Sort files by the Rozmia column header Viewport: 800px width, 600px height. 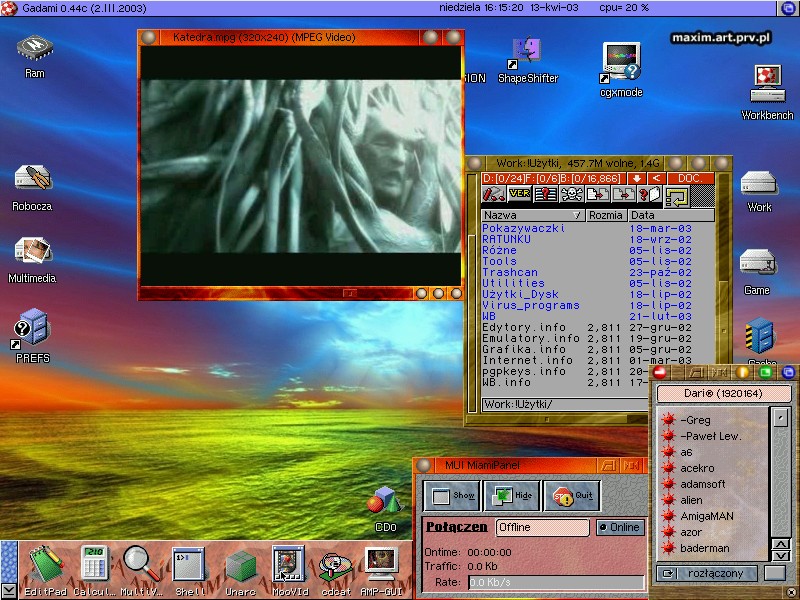(x=606, y=215)
